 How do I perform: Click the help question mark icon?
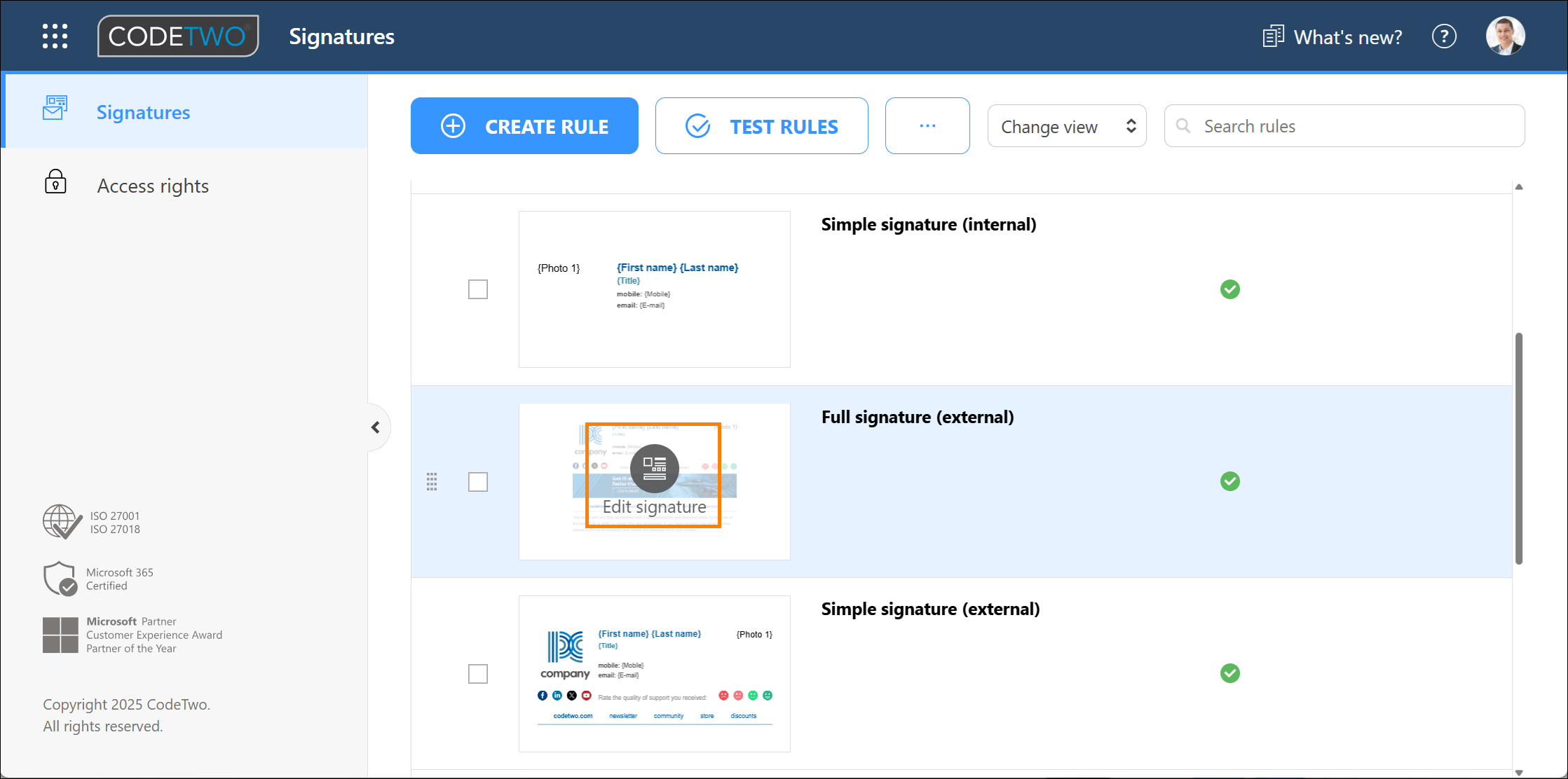[1445, 36]
